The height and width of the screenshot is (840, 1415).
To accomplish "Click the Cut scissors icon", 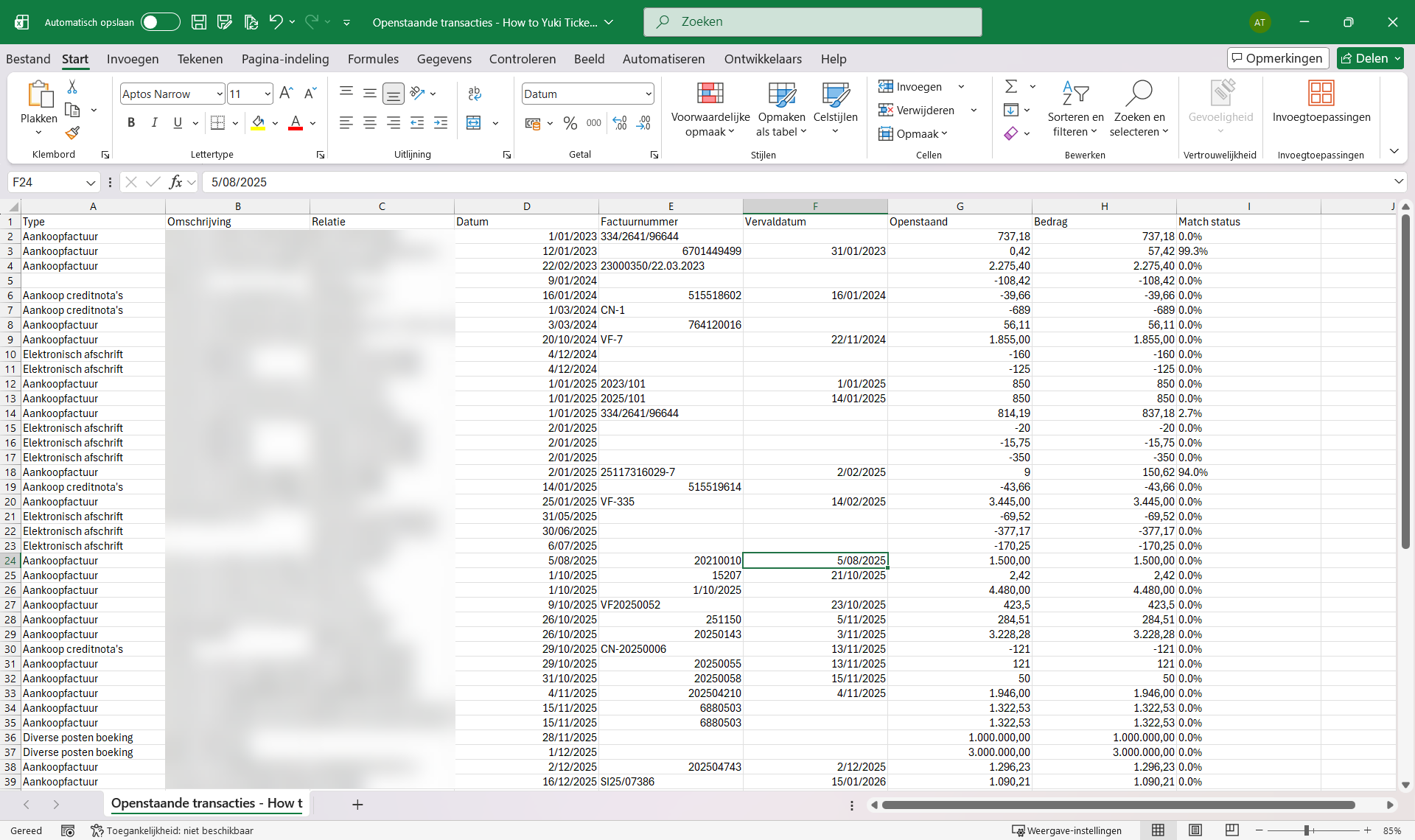I will [x=72, y=87].
